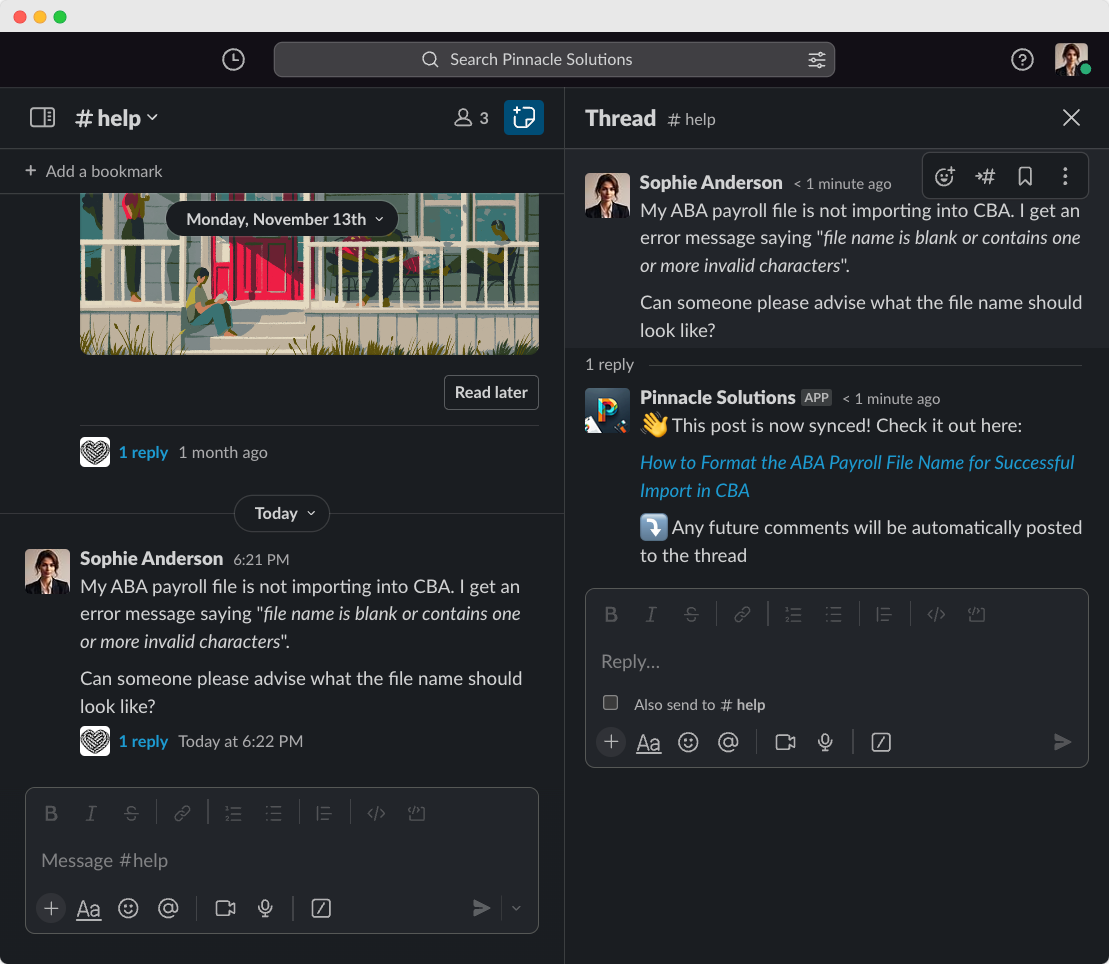Focus the Search Pinnacle Solutions field
1109x964 pixels.
coord(554,59)
